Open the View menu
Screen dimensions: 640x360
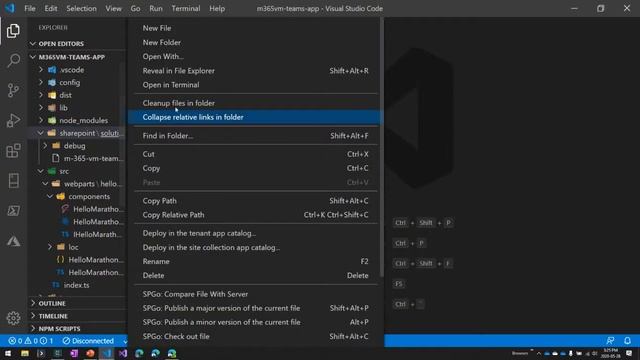(113, 8)
